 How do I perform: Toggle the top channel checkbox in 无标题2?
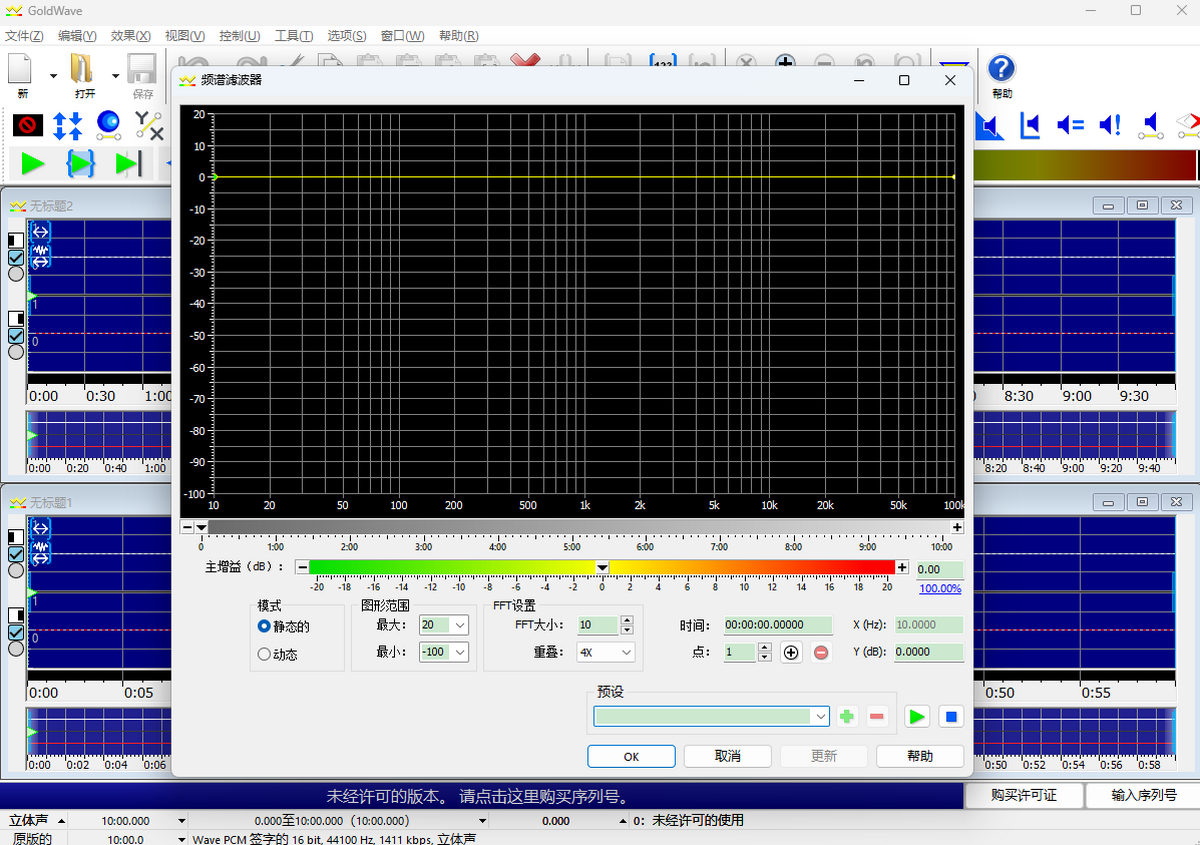coord(16,258)
